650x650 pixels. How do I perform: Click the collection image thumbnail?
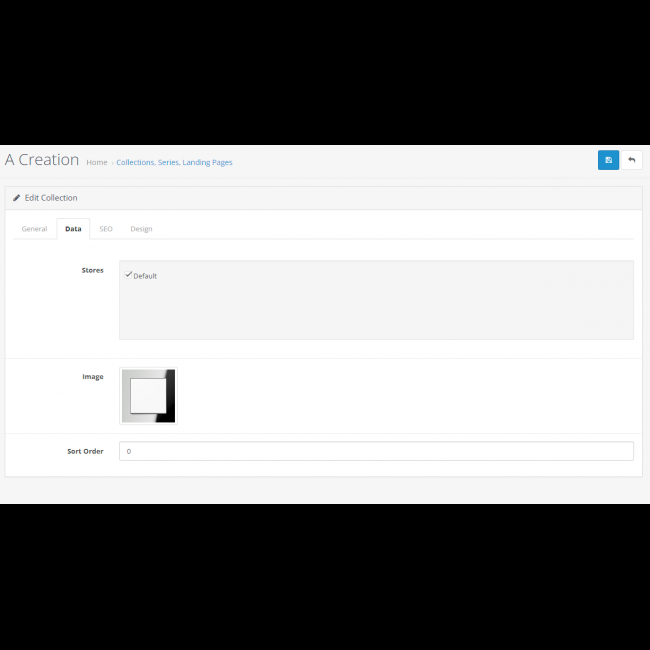[x=148, y=396]
